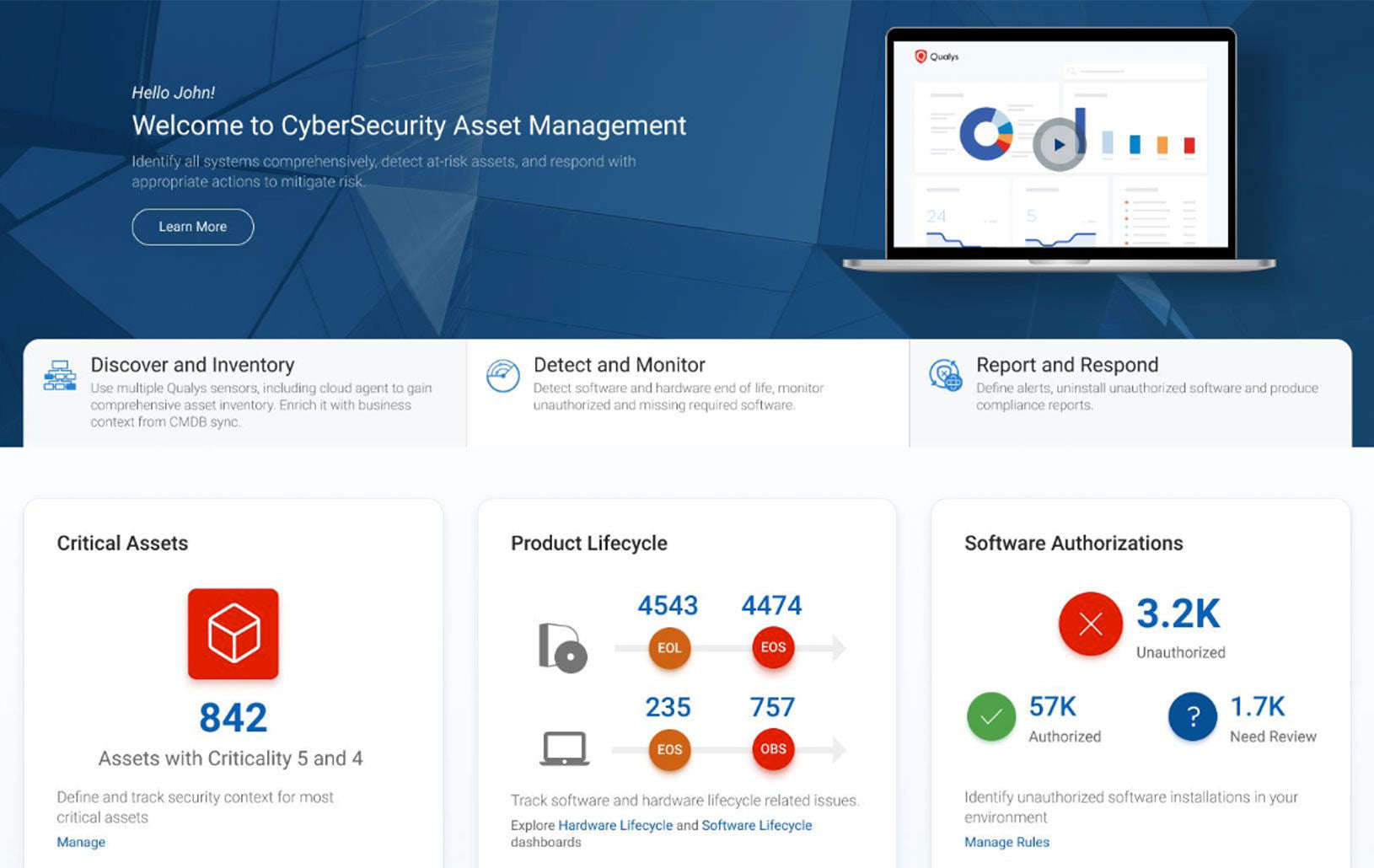Click the software disc lifecycle icon
1374x868 pixels.
pyautogui.click(x=562, y=647)
